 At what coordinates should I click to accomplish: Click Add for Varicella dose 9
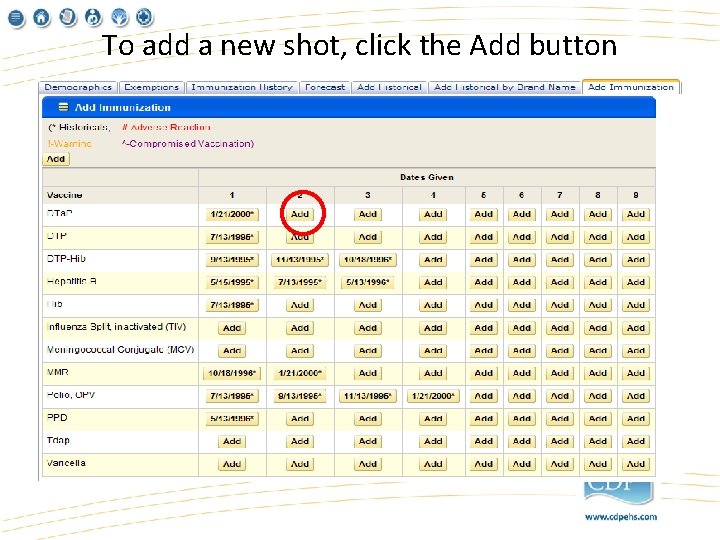point(636,464)
